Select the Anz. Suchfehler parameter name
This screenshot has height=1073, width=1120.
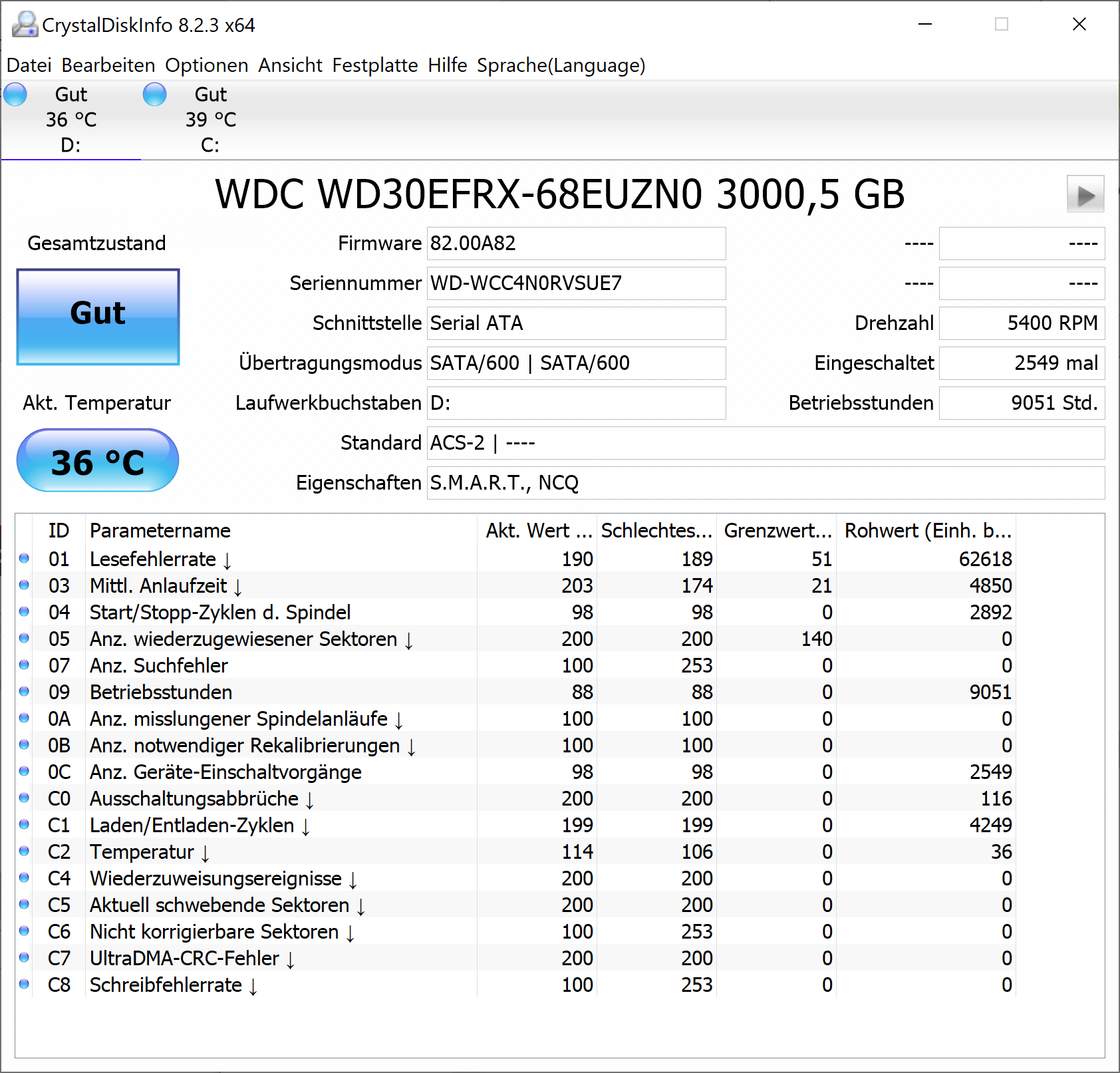pyautogui.click(x=159, y=665)
